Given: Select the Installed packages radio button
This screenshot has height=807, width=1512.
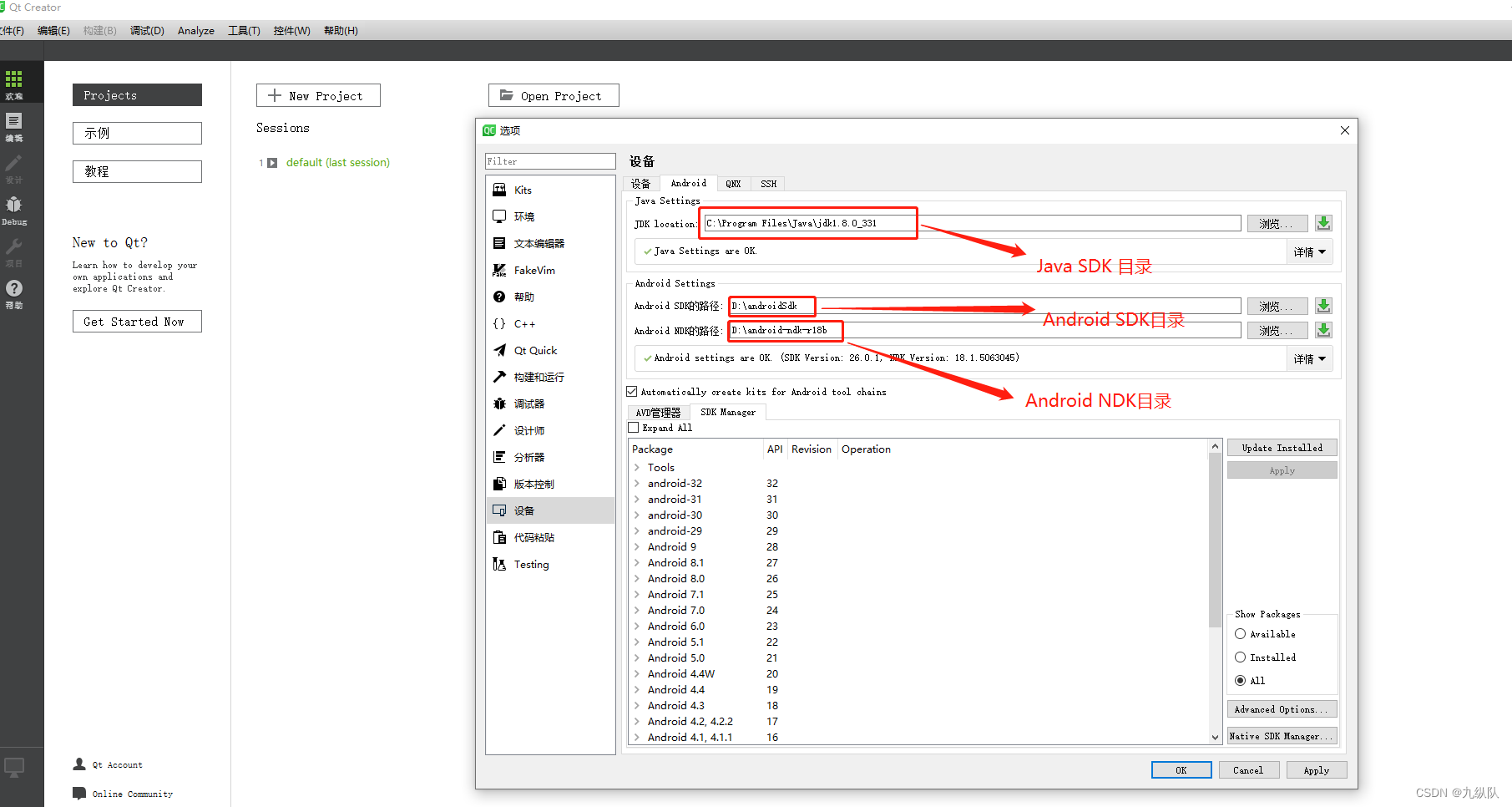Looking at the screenshot, I should (x=1240, y=657).
